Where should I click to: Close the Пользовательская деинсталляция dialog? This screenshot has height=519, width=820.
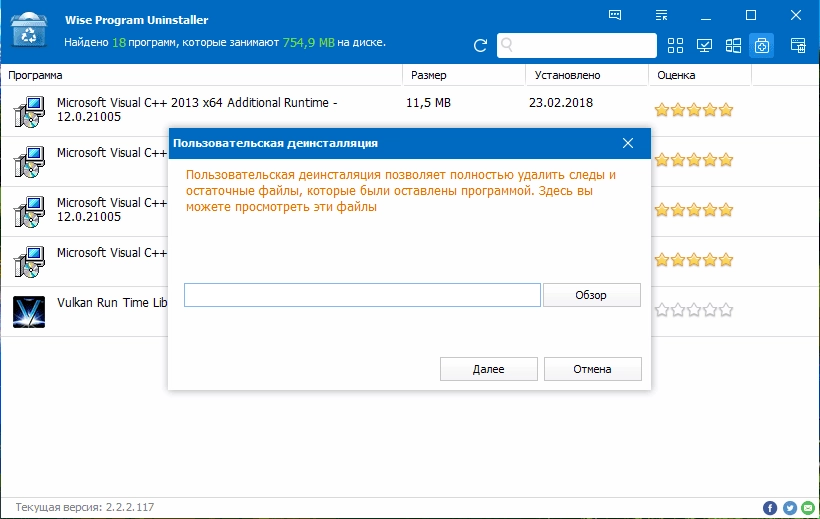628,143
